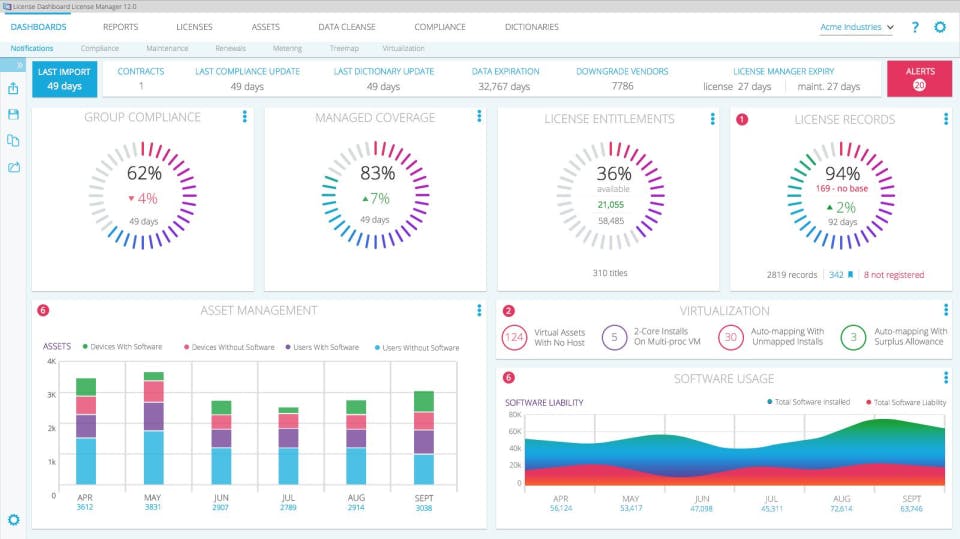Click the copy documents icon in sidebar
This screenshot has height=539, width=960.
[13, 141]
